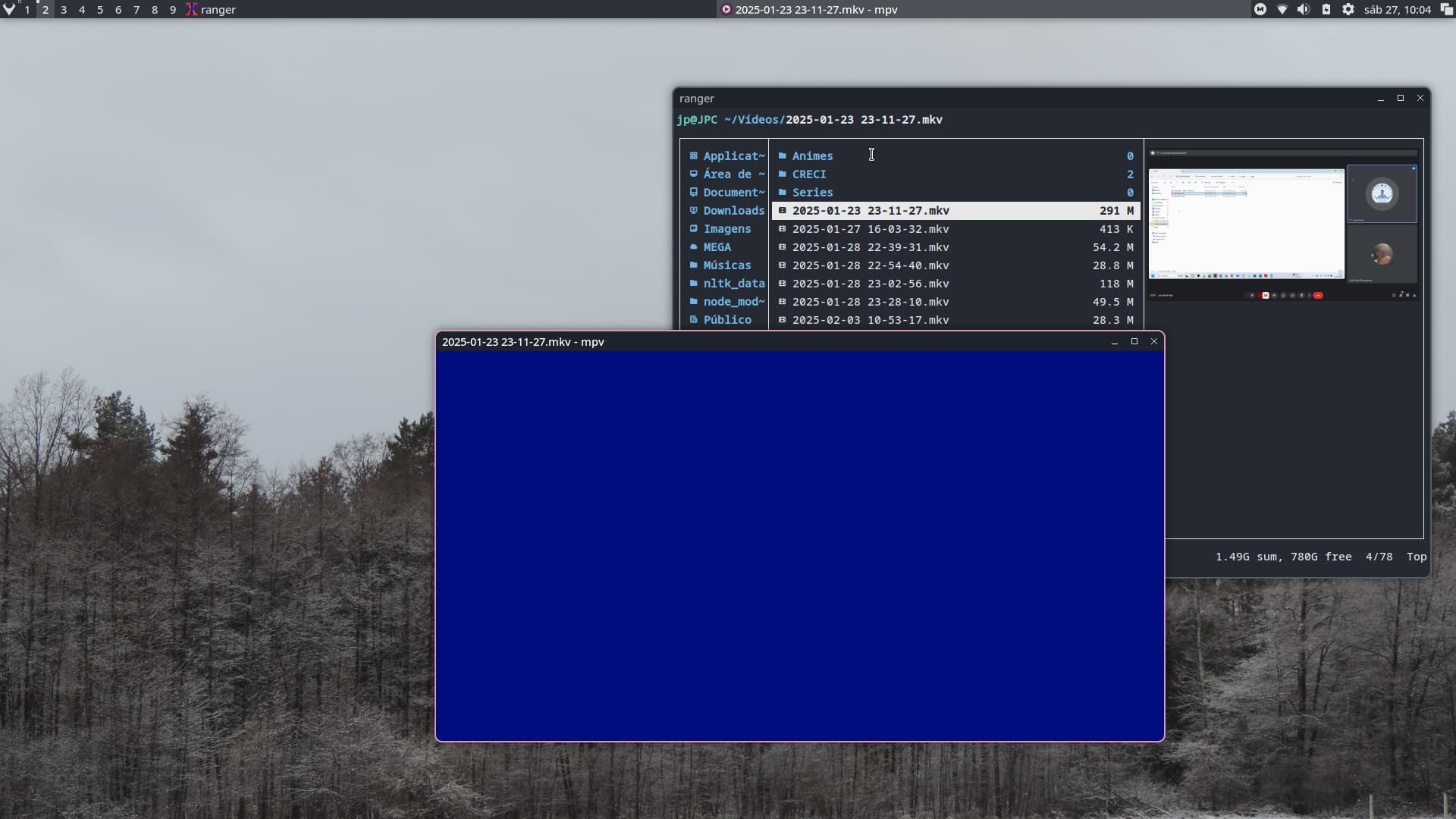
Task: Switch to workspace 3
Action: (64, 10)
